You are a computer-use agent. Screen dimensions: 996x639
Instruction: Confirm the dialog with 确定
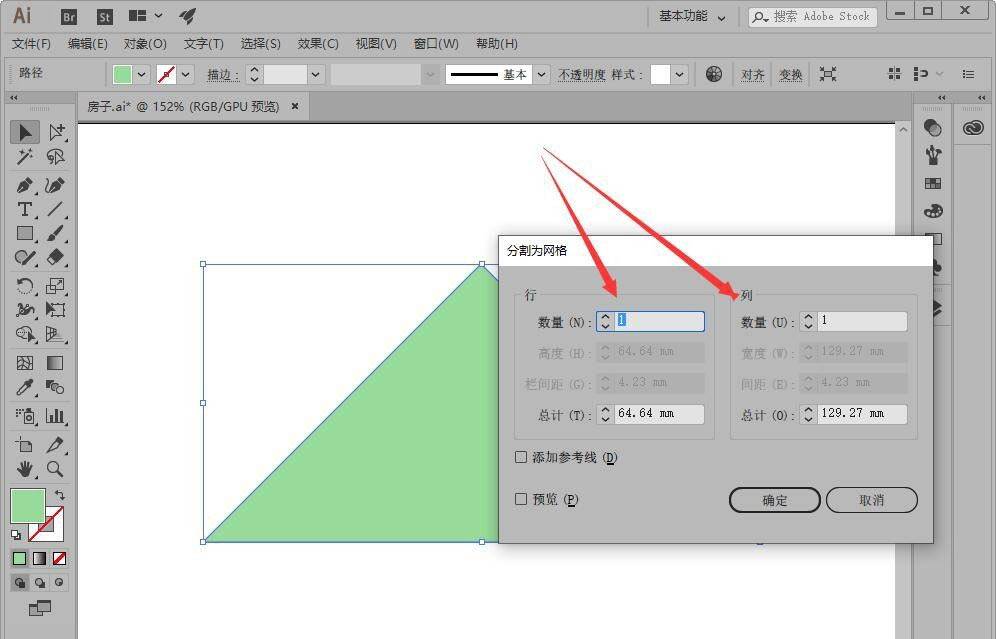tap(775, 500)
